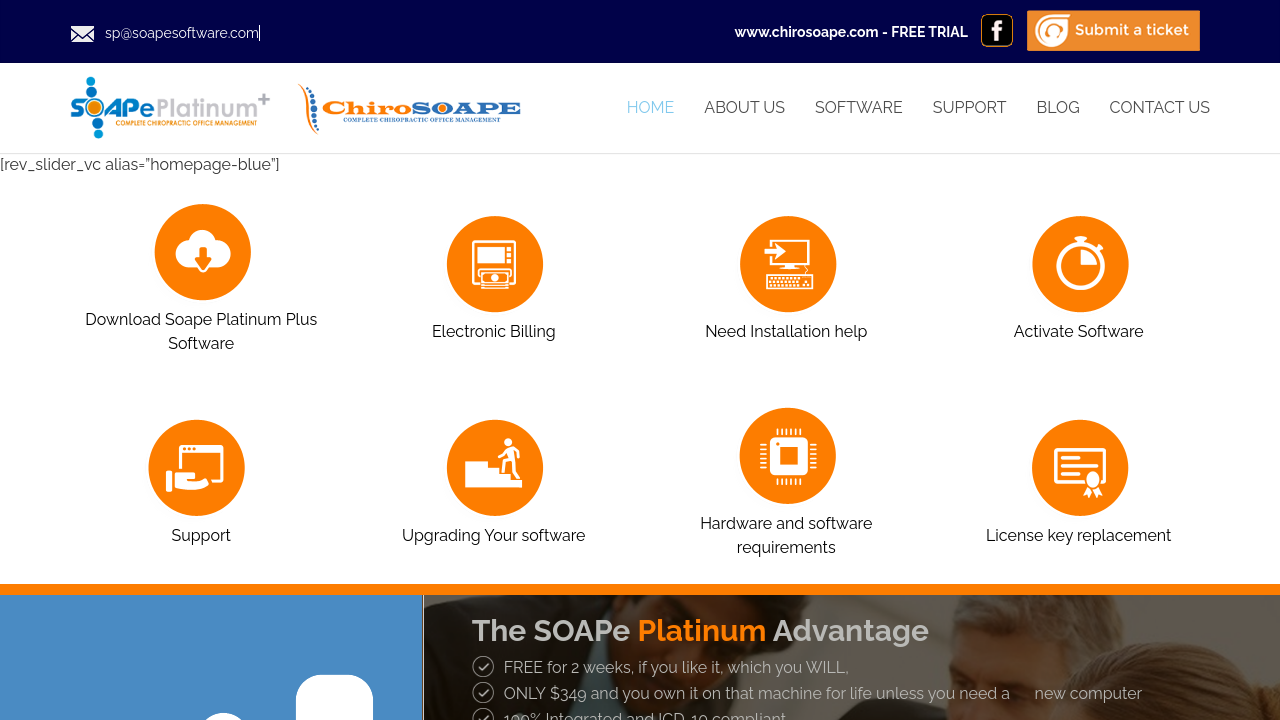Click the SOAPe Platinum logo
Image resolution: width=1280 pixels, height=720 pixels.
pos(170,108)
